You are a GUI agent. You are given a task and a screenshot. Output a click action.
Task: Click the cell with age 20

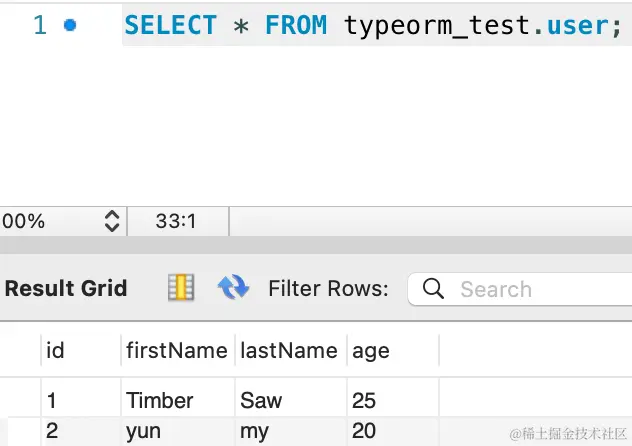364,431
